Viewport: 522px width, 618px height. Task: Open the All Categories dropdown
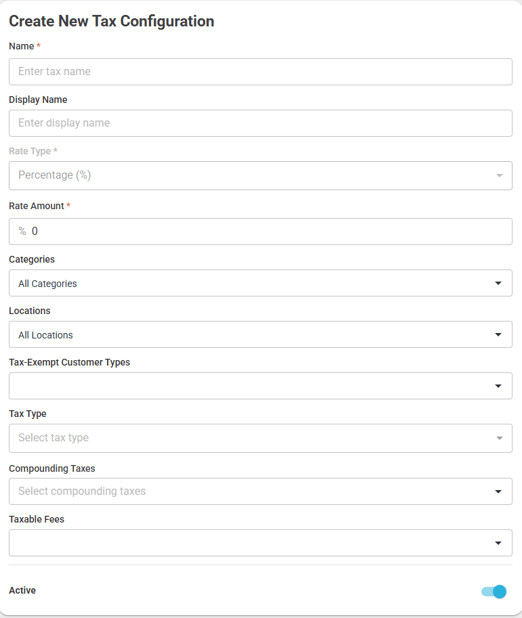pyautogui.click(x=261, y=283)
